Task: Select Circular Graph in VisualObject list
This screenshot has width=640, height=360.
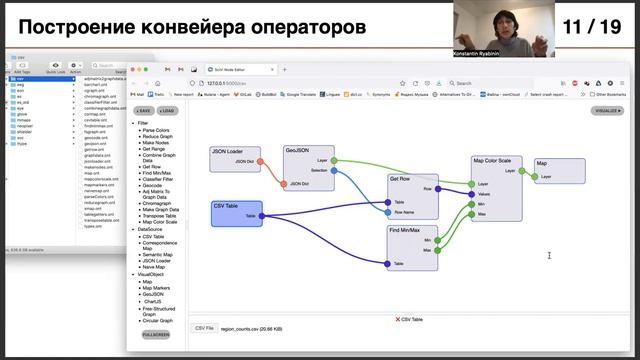Action: tap(158, 321)
